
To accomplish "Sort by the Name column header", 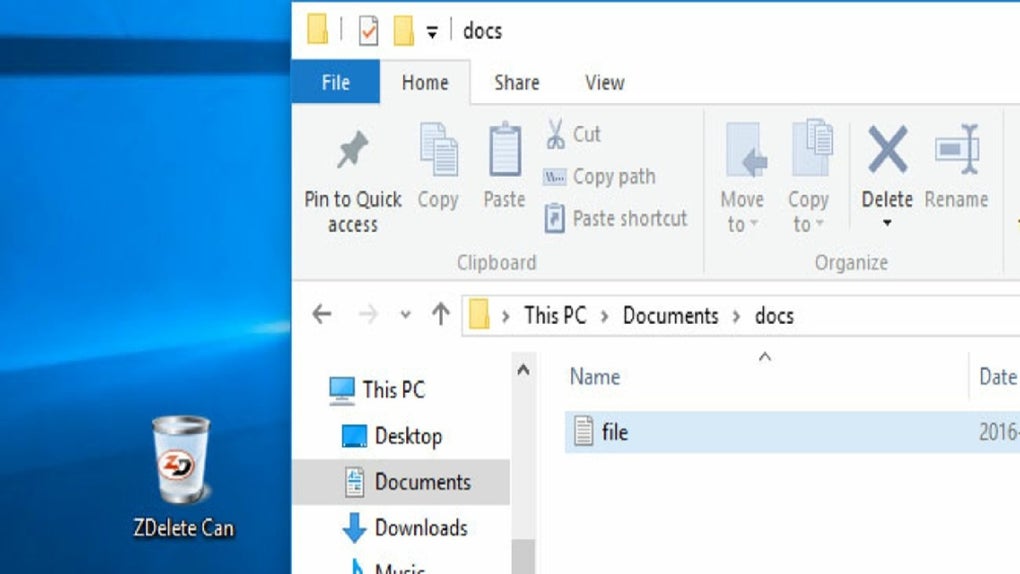I will [x=595, y=377].
